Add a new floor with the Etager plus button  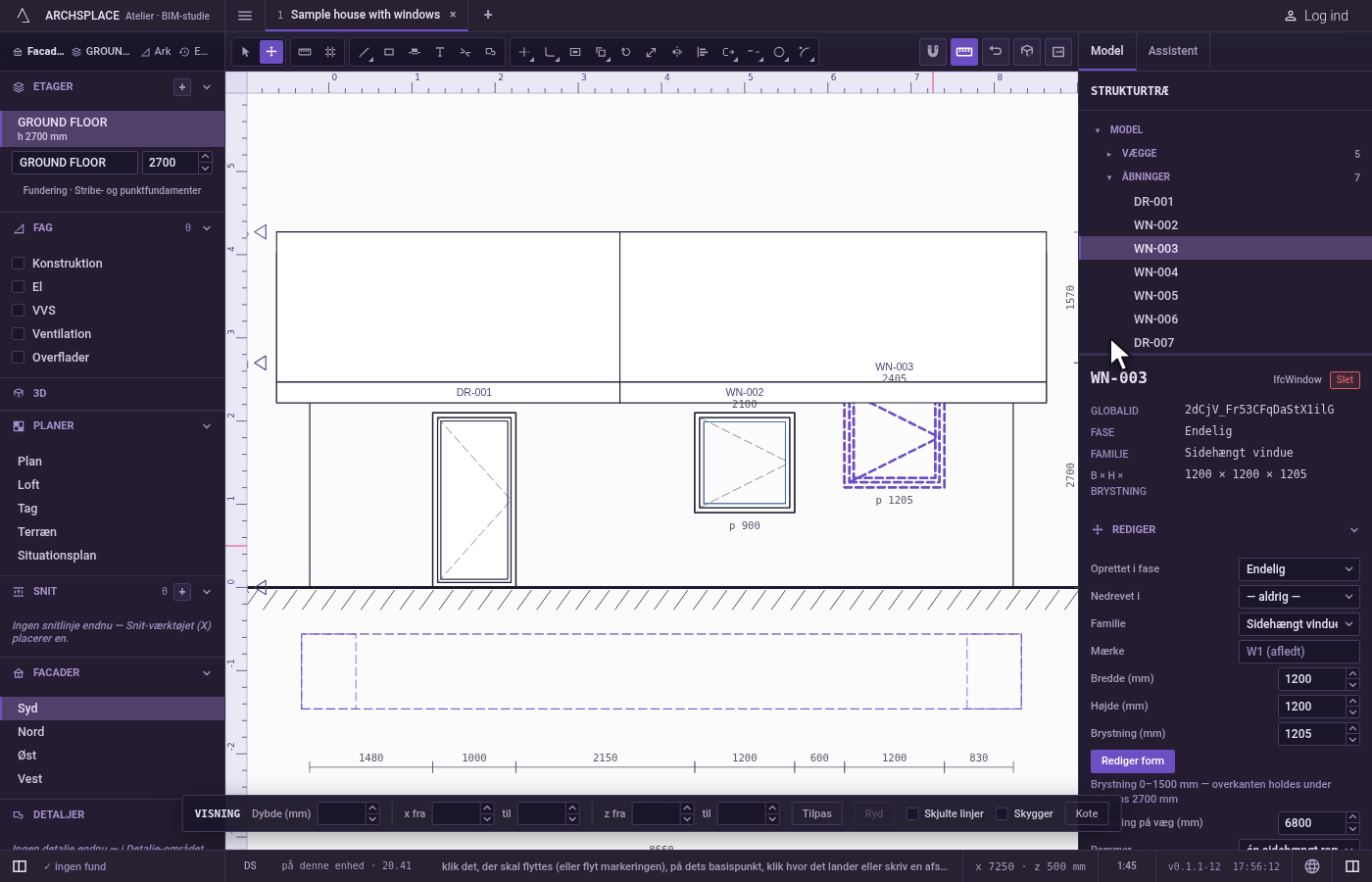182,87
